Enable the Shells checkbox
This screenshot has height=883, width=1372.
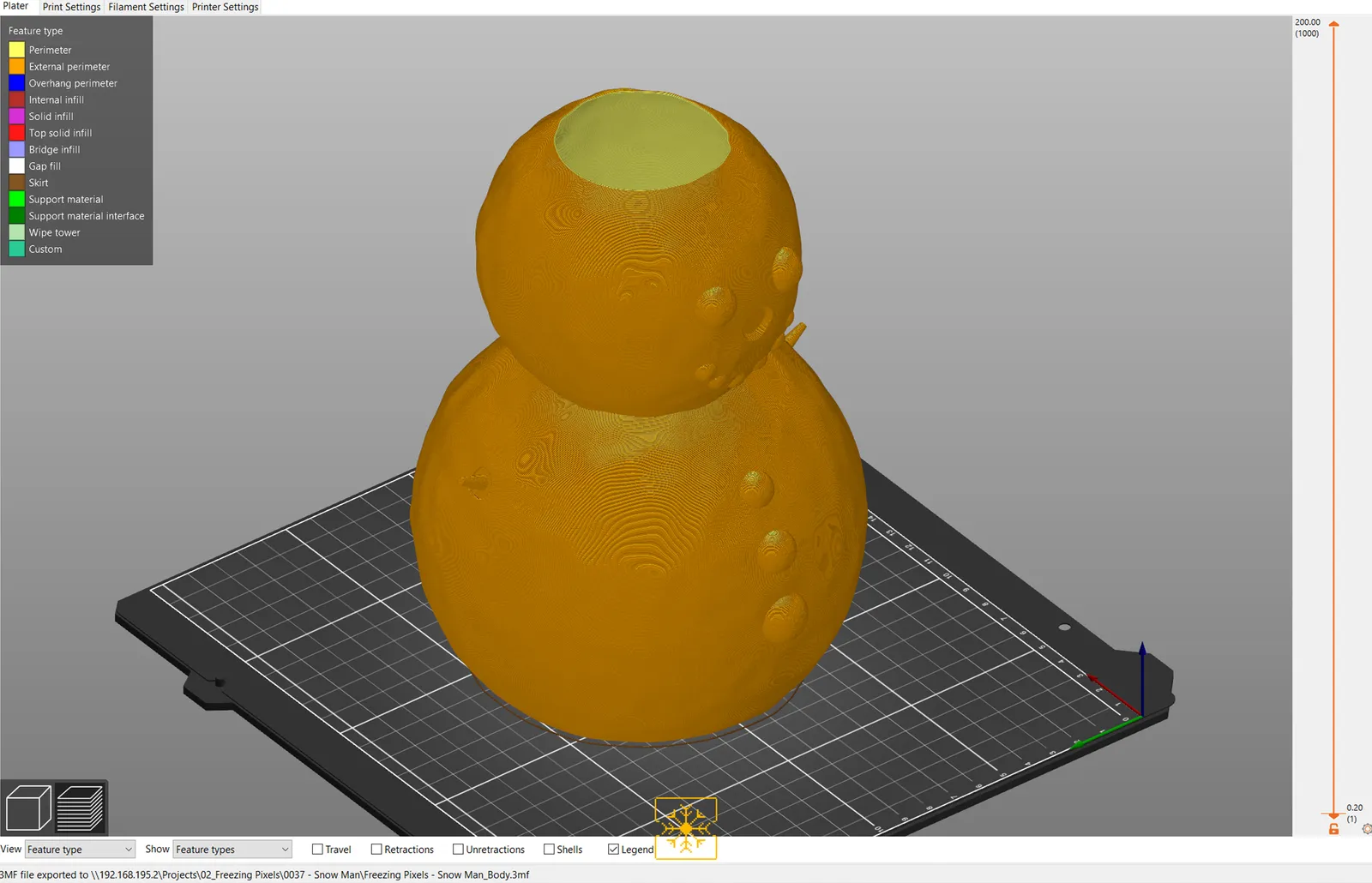[x=549, y=850]
